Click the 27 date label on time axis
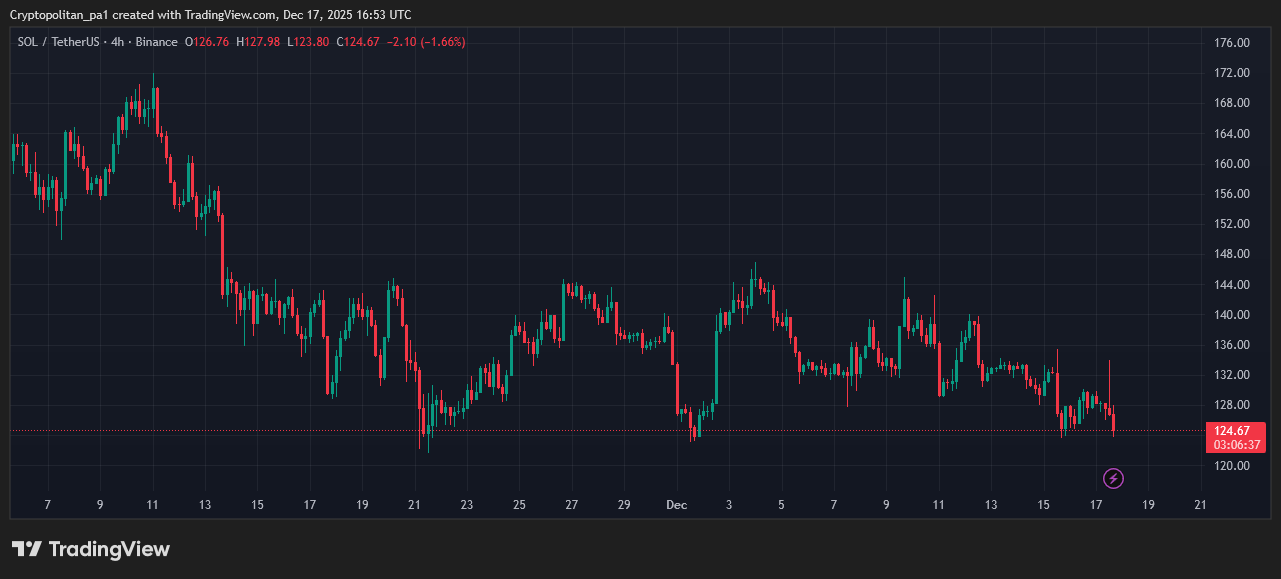The image size is (1281, 579). click(572, 505)
